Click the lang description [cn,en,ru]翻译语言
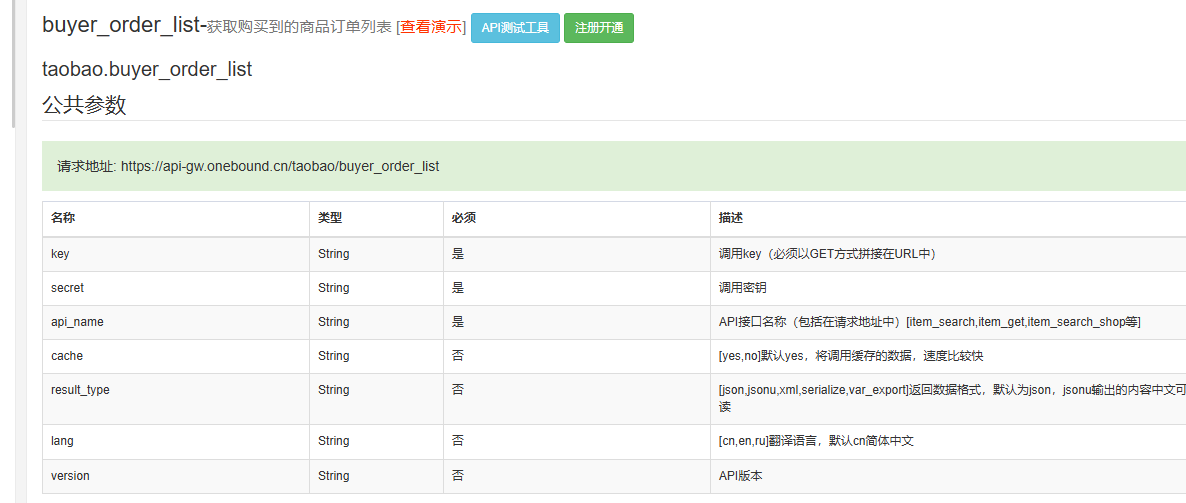The height and width of the screenshot is (503, 1186). [x=948, y=442]
